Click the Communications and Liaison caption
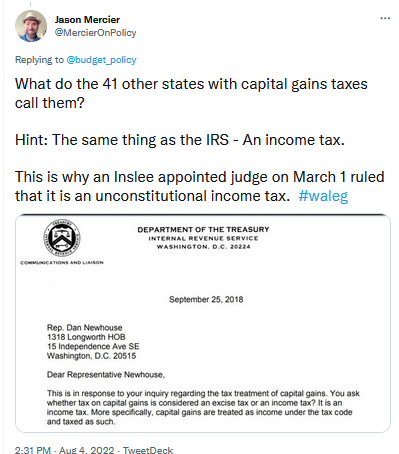399x454 pixels. coord(62,263)
